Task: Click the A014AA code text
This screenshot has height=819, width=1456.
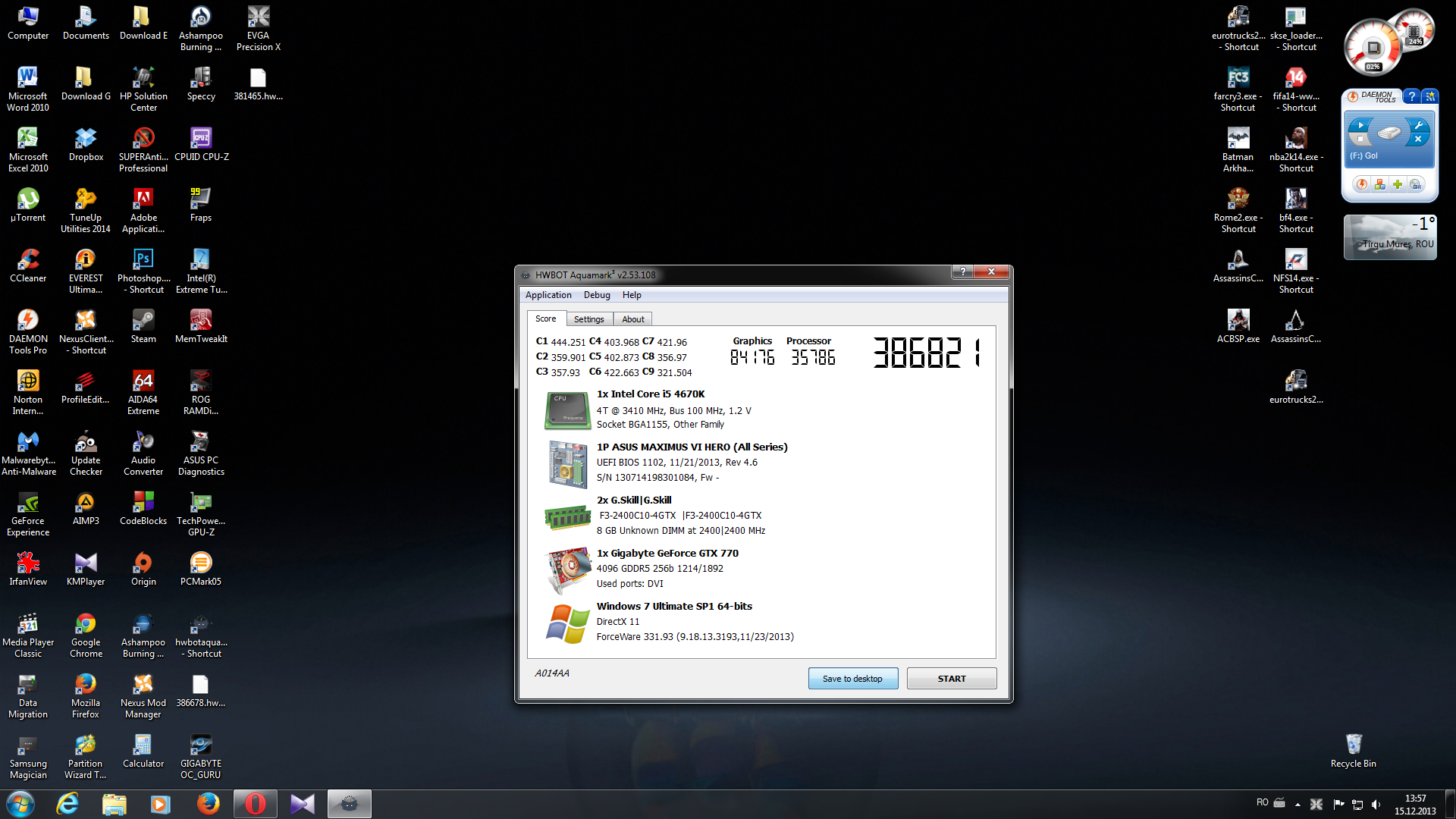Action: [x=552, y=673]
